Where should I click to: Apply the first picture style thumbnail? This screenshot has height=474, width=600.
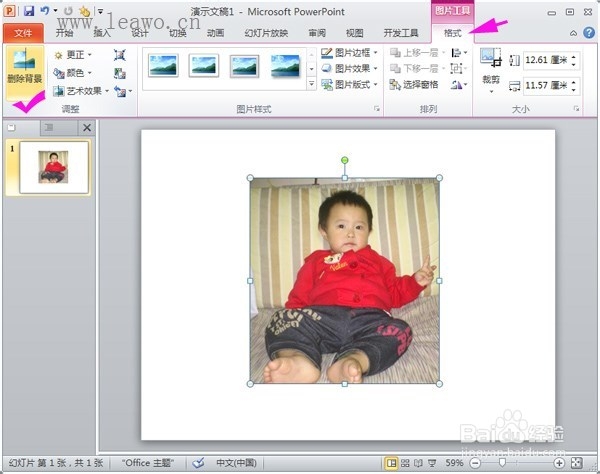click(x=163, y=65)
